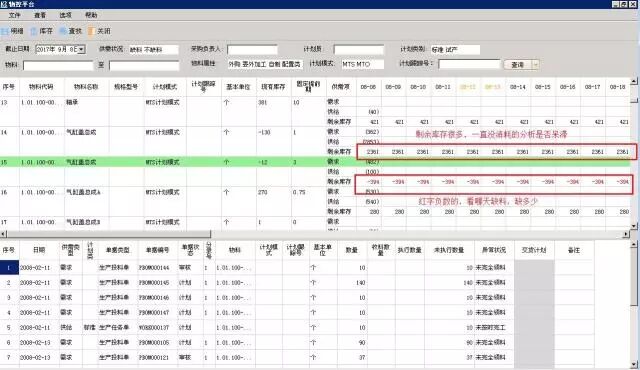This screenshot has height=370, width=640.
Task: Click the lower grid vertical scrollbar down arrow
Action: 634,364
